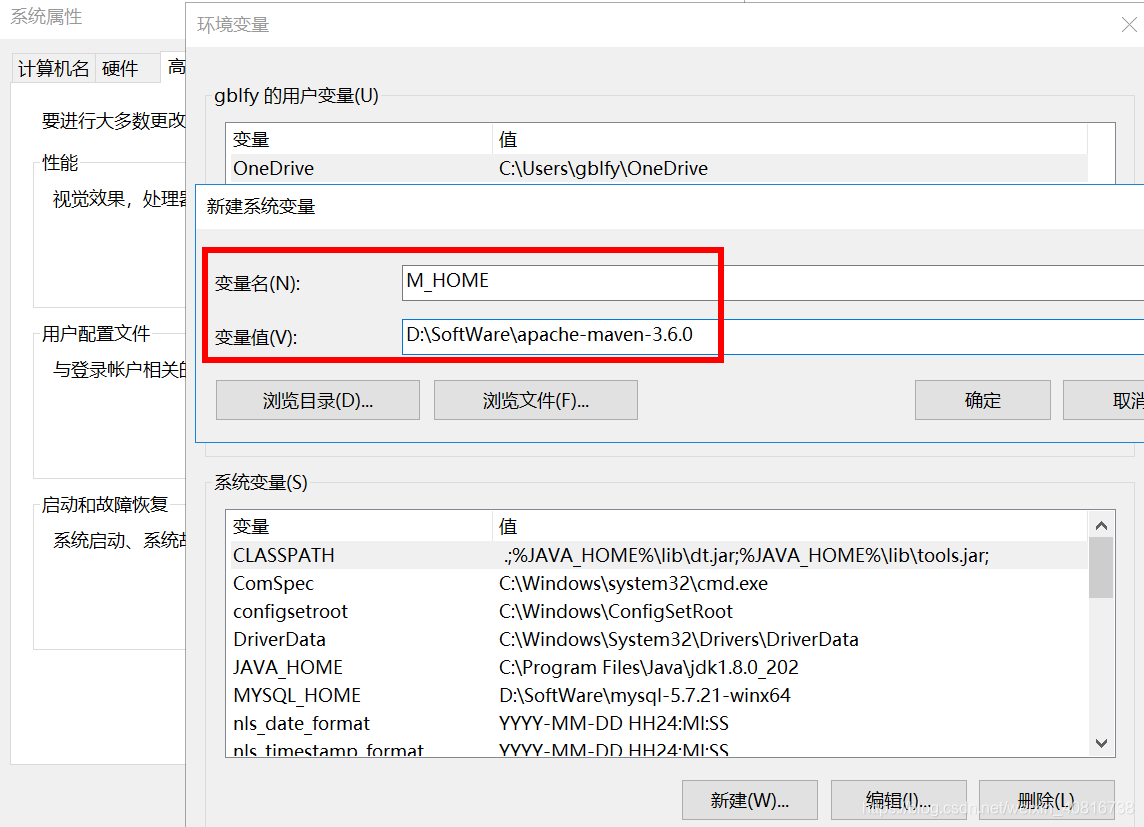Click value C:\Windows\system32\cmd.exe
The image size is (1144, 827).
coord(633,583)
